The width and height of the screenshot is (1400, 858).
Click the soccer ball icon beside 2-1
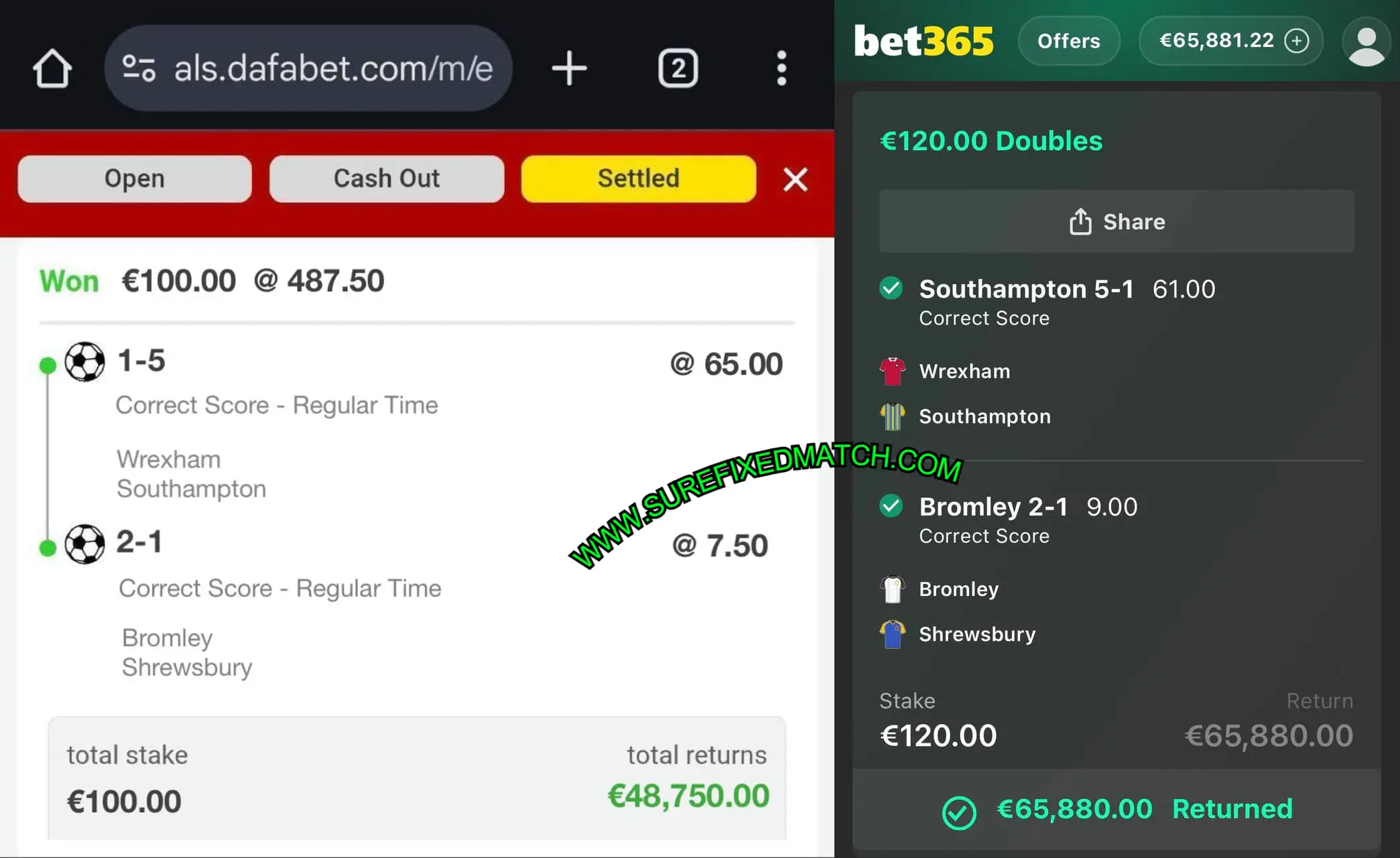85,544
